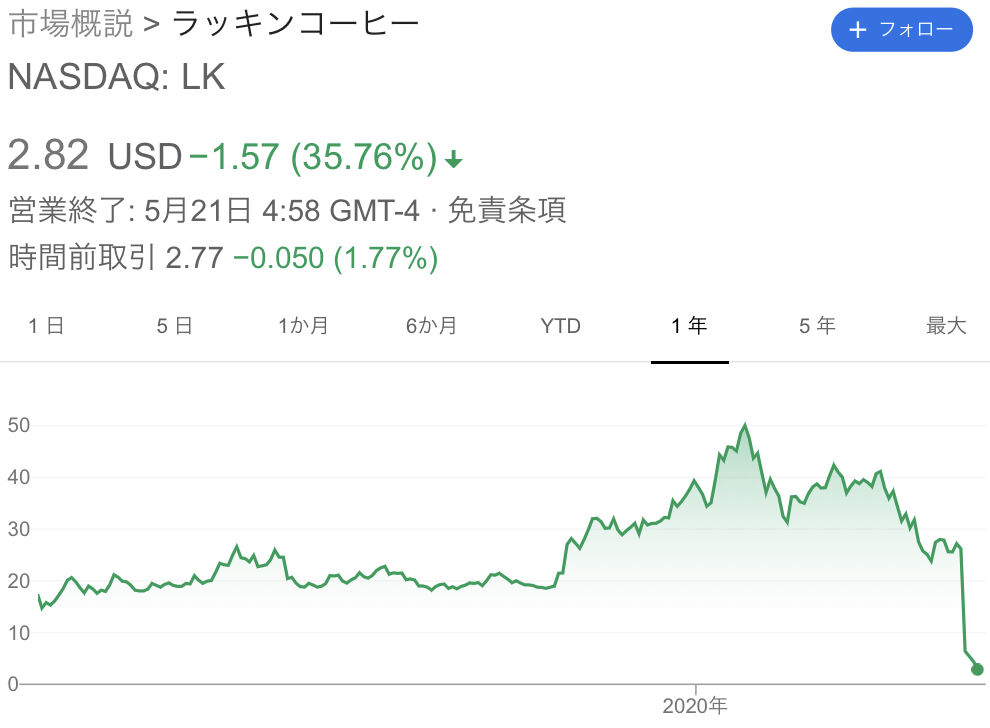Click the green down arrow beside the percentage
The height and width of the screenshot is (728, 990).
pyautogui.click(x=453, y=159)
